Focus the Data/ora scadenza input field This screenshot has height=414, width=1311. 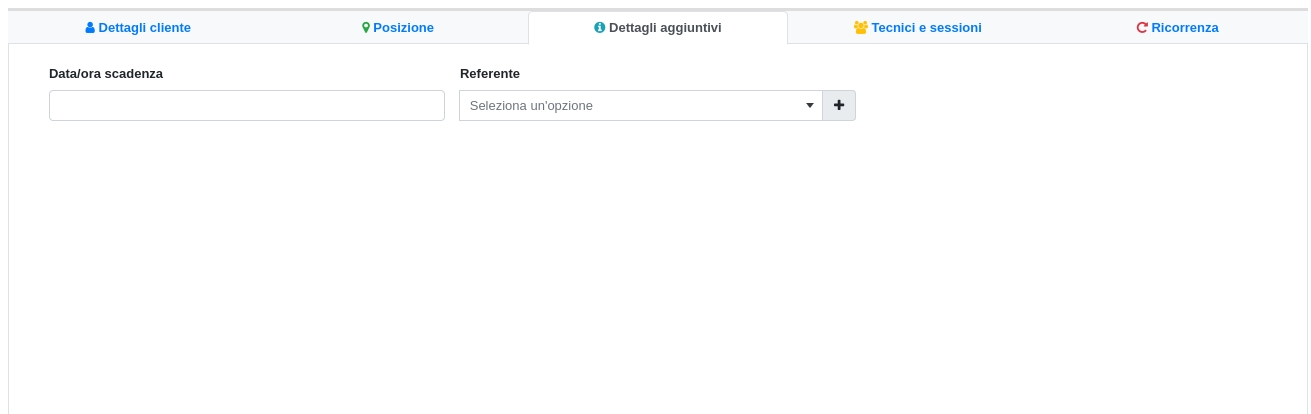(246, 106)
